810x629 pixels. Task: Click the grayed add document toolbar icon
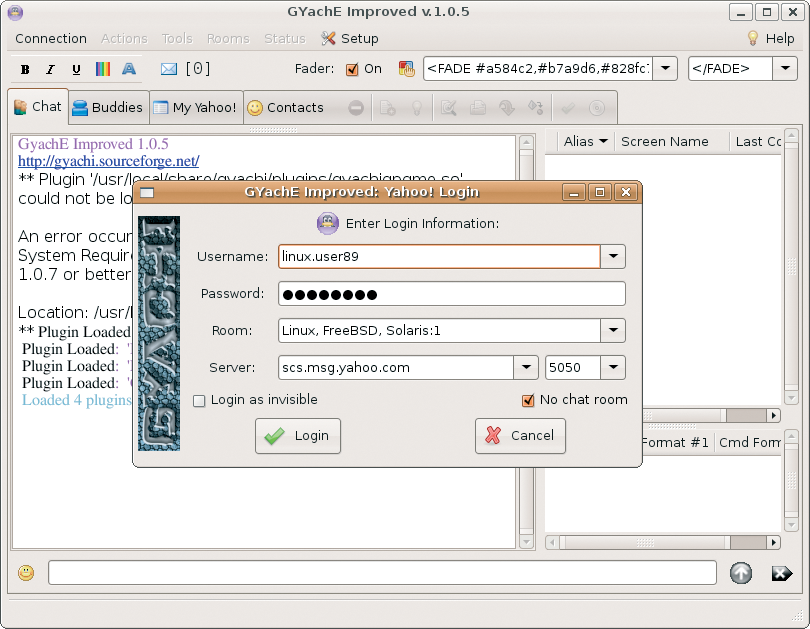(387, 108)
